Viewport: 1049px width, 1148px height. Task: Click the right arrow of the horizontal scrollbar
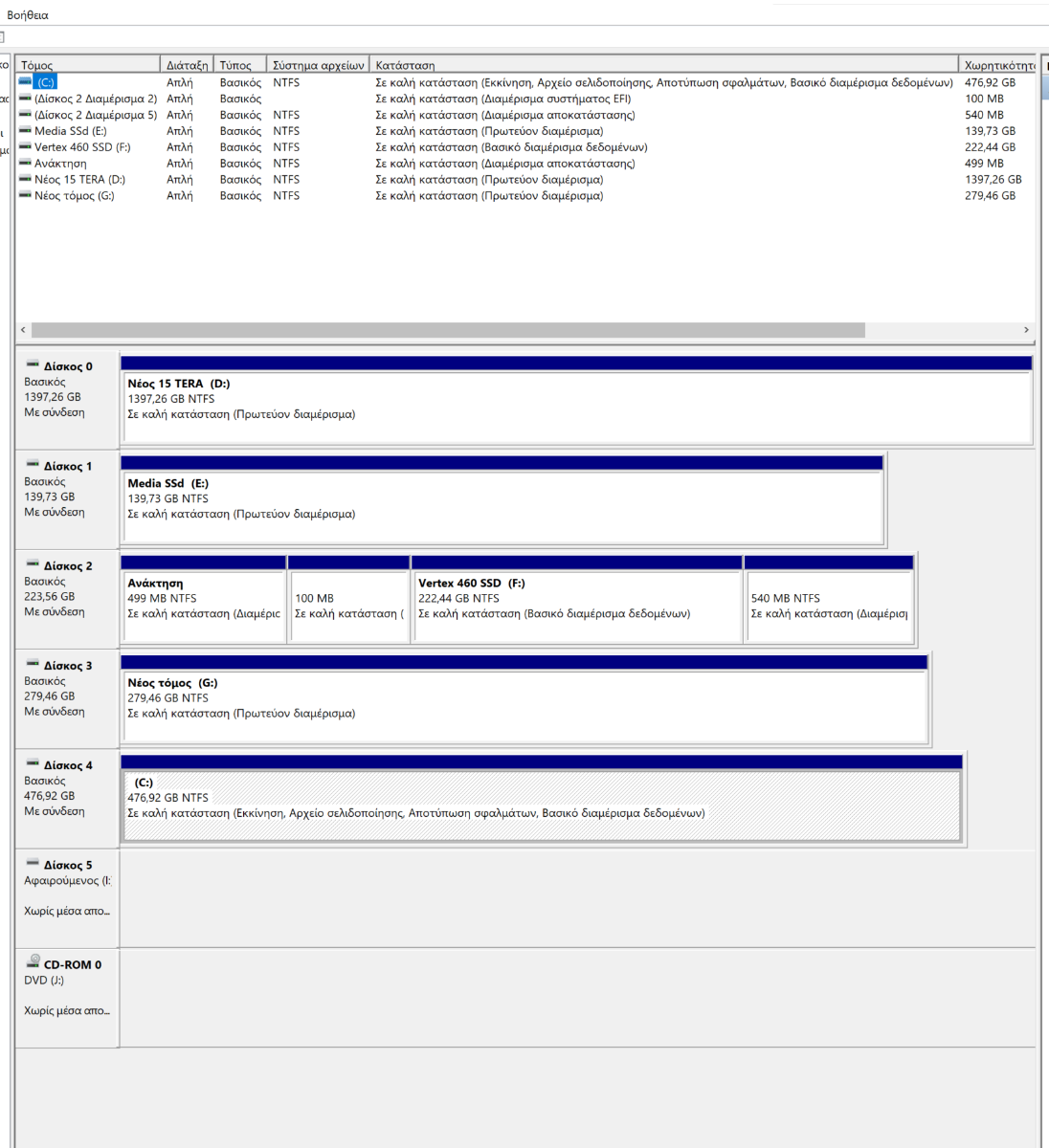(x=1026, y=330)
